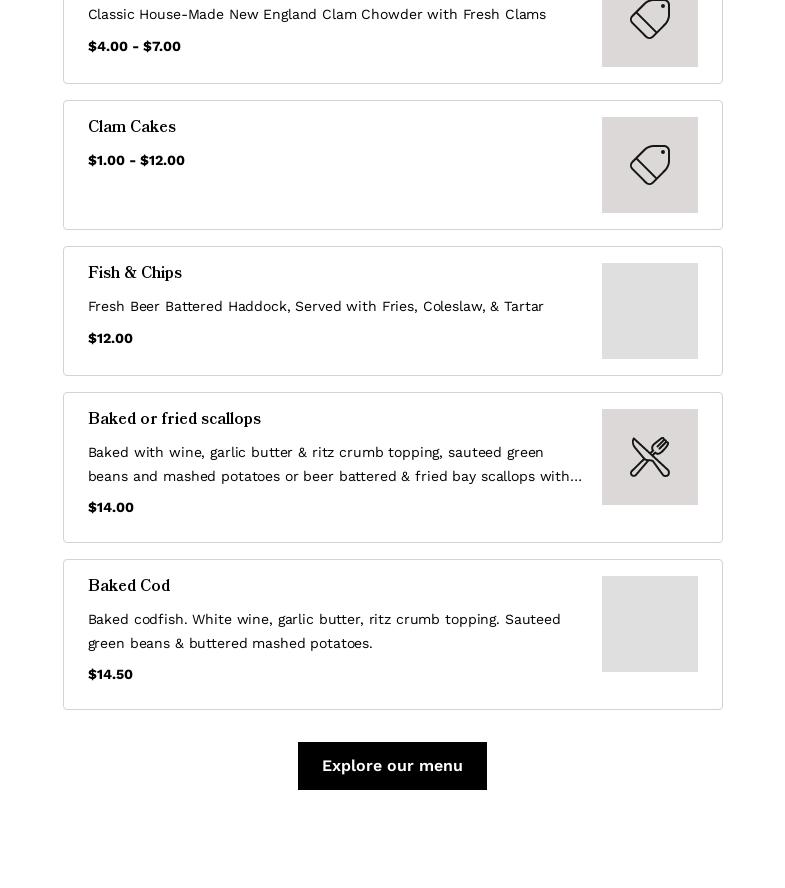Click the Fish & Chips $12.00 price

(110, 339)
